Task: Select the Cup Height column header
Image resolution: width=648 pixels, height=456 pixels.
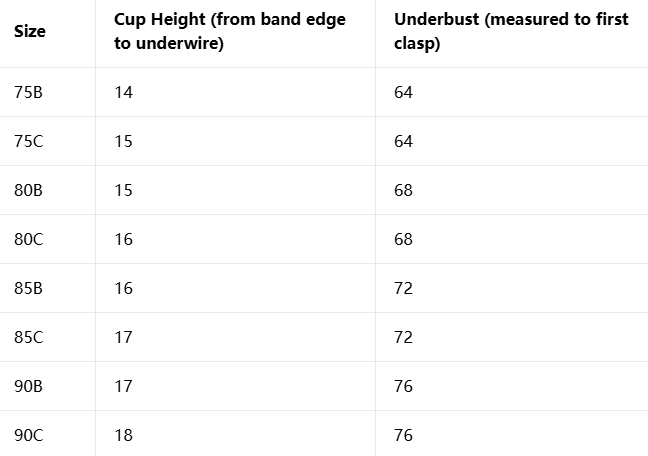Action: pos(229,32)
